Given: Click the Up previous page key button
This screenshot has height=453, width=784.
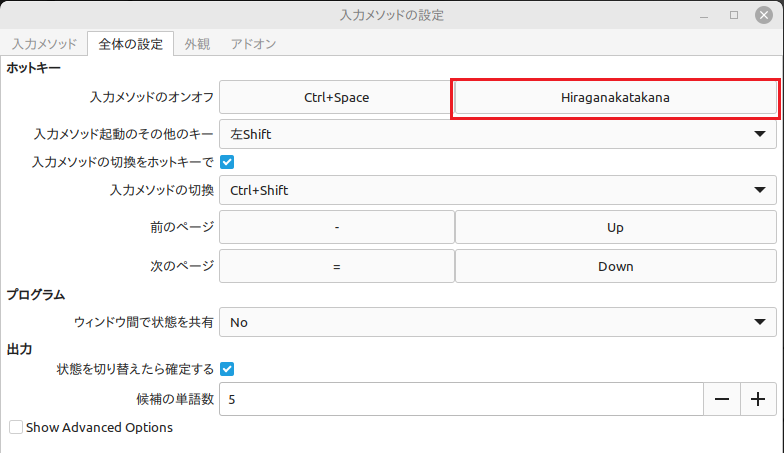Looking at the screenshot, I should click(x=616, y=227).
